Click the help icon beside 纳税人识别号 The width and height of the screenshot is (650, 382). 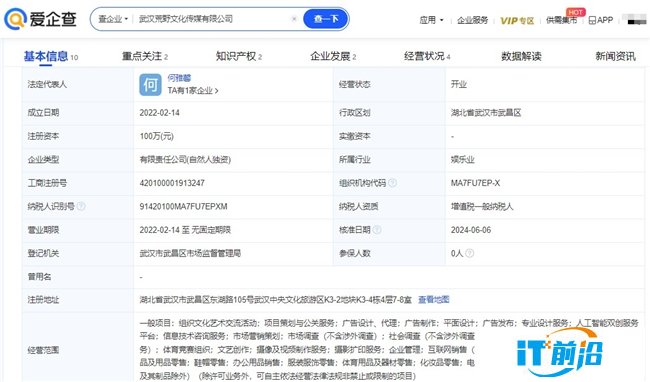coord(81,206)
